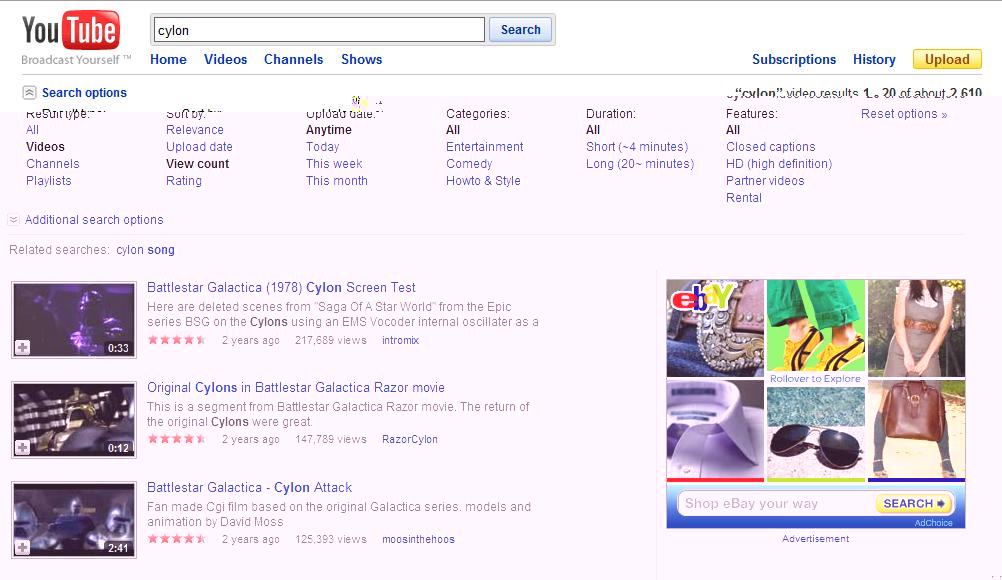Screen dimensions: 1002x580
Task: Open the Videos tab
Action: 225,59
